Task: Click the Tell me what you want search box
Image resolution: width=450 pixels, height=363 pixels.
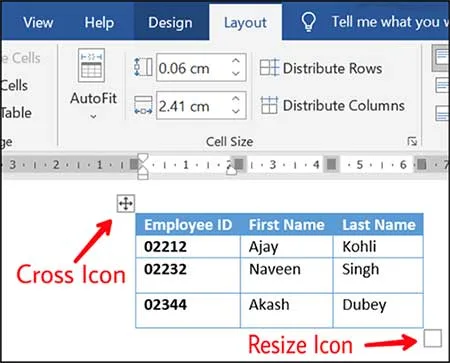Action: click(x=390, y=22)
